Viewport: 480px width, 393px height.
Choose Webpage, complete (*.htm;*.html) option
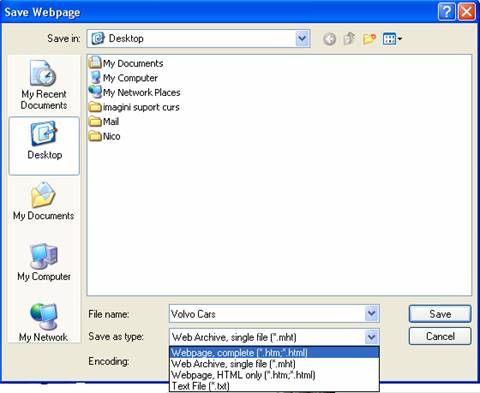[274, 352]
